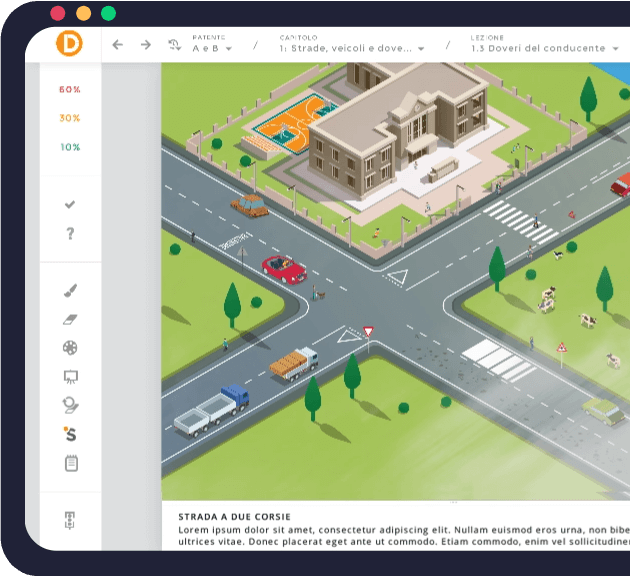The image size is (630, 576).
Task: Select the green 10% option
Action: point(70,147)
